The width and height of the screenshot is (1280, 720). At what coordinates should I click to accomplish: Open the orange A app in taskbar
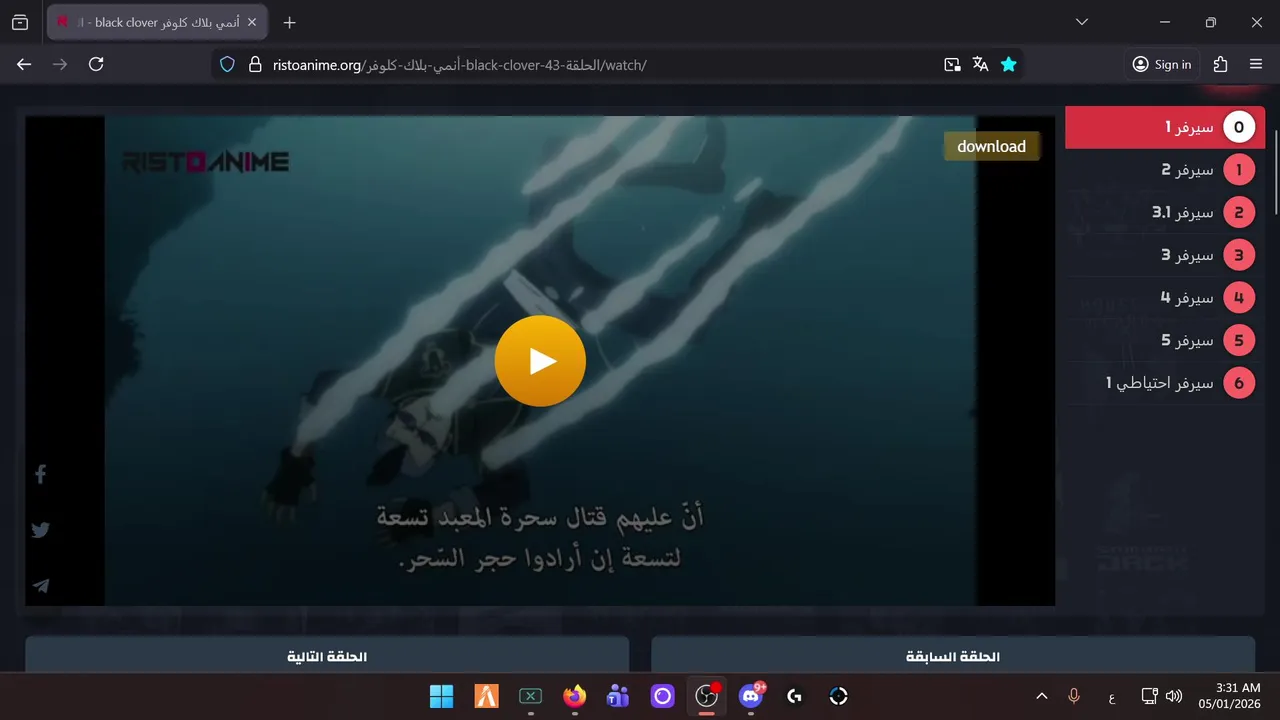pyautogui.click(x=486, y=696)
